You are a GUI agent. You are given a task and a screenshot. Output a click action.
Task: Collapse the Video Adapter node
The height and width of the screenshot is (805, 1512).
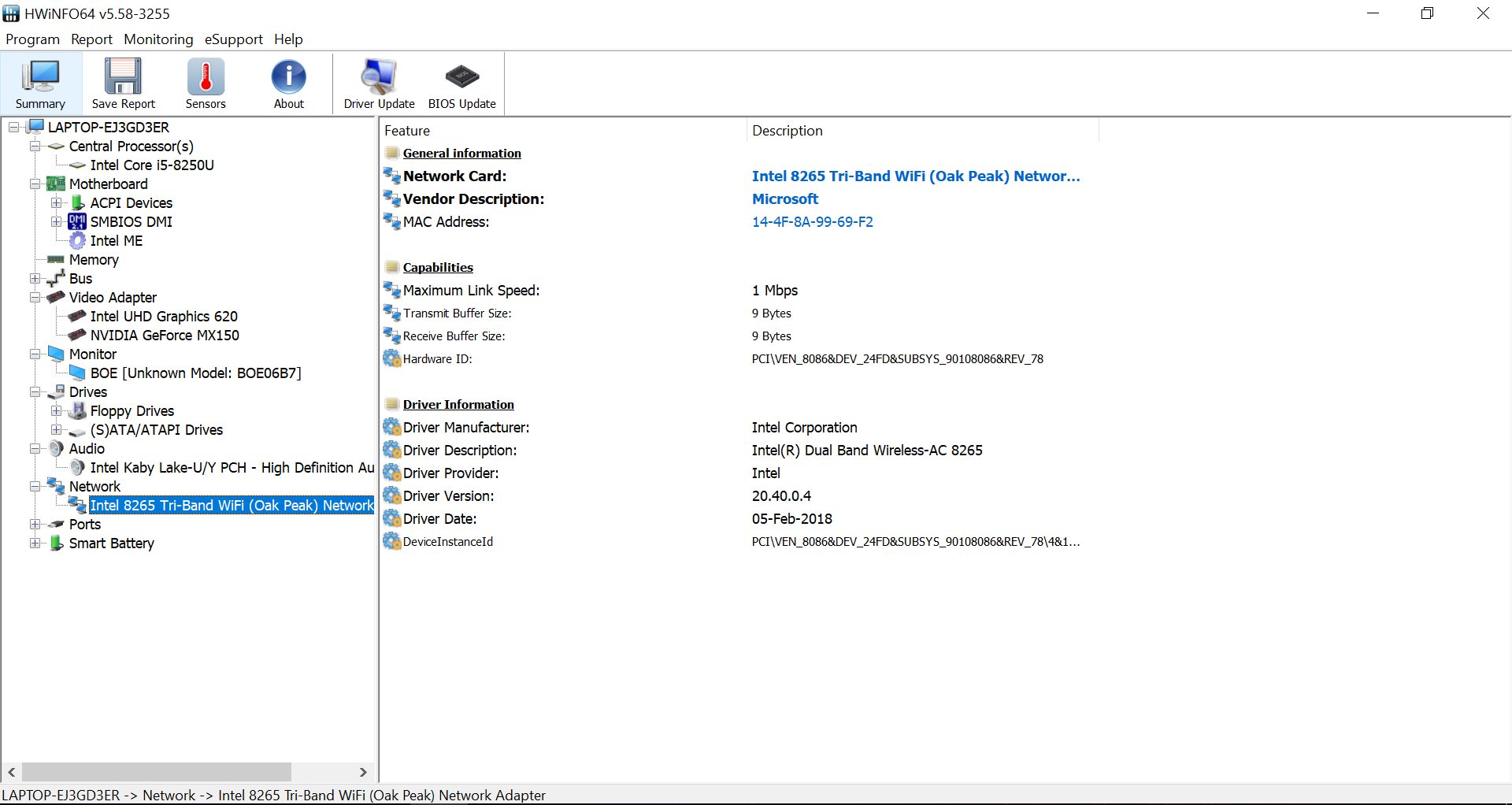click(x=35, y=297)
